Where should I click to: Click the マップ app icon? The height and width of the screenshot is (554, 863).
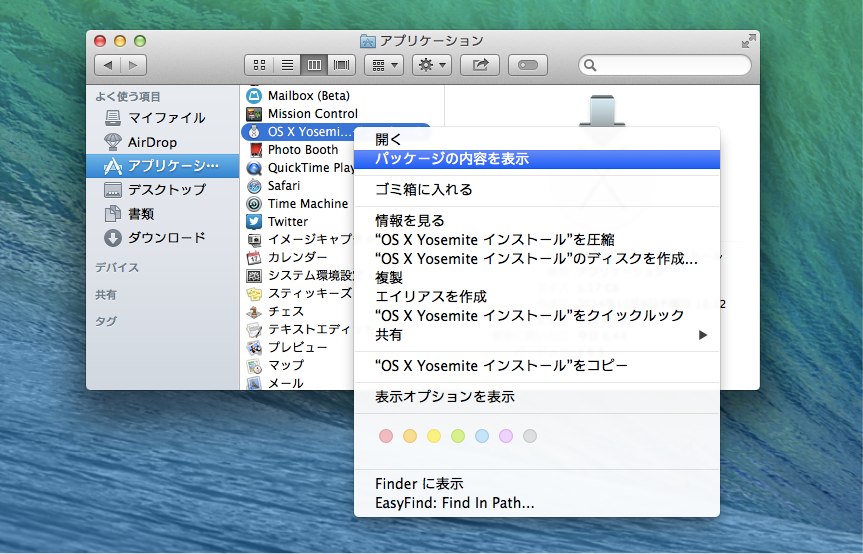click(x=254, y=366)
